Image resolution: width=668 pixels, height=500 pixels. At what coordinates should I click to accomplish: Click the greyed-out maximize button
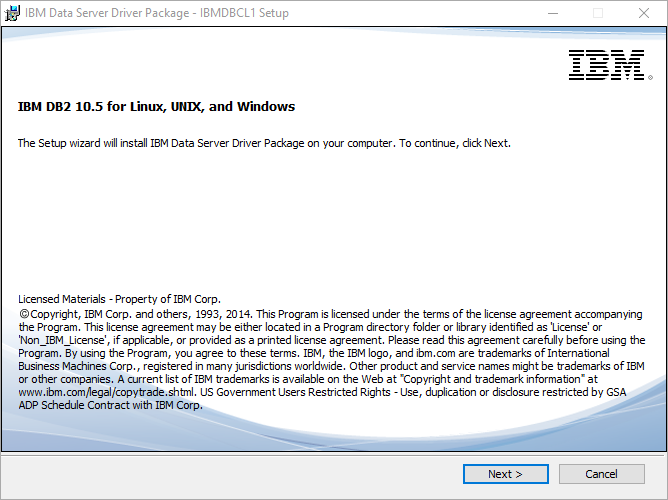coord(598,13)
